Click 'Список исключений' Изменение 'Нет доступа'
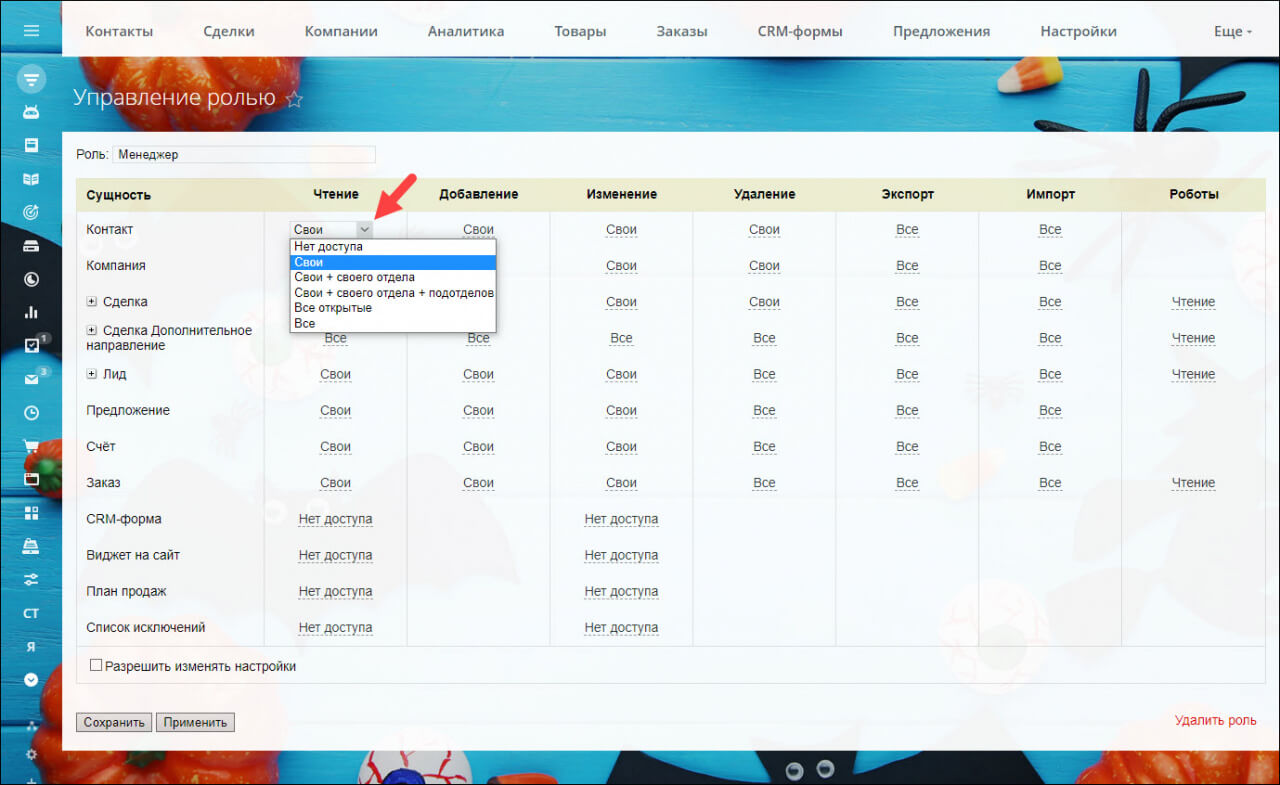 621,627
